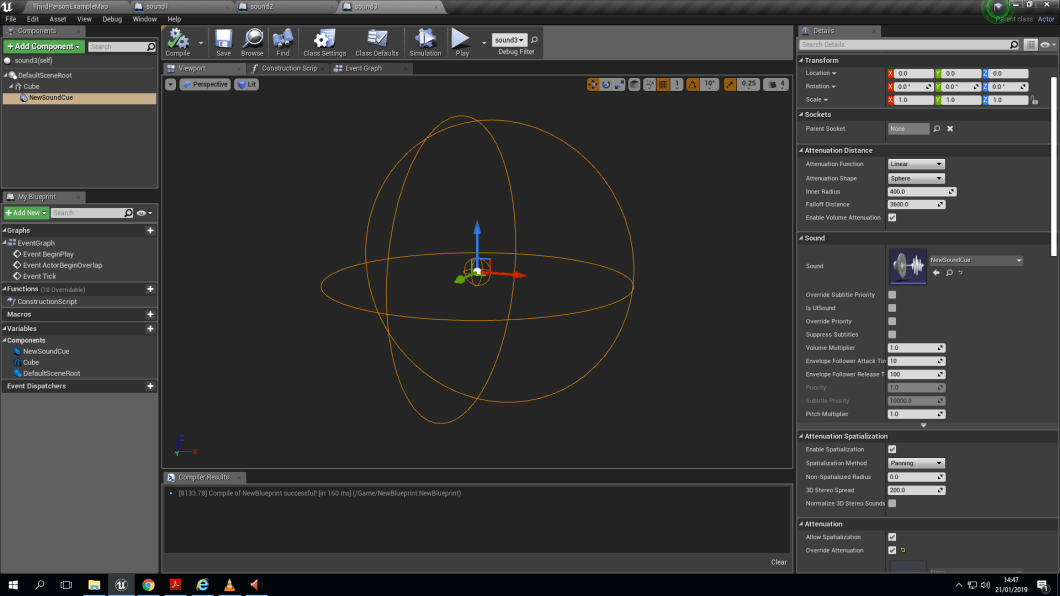Image resolution: width=1060 pixels, height=596 pixels.
Task: Open Attenuation Shape dropdown
Action: coord(915,178)
